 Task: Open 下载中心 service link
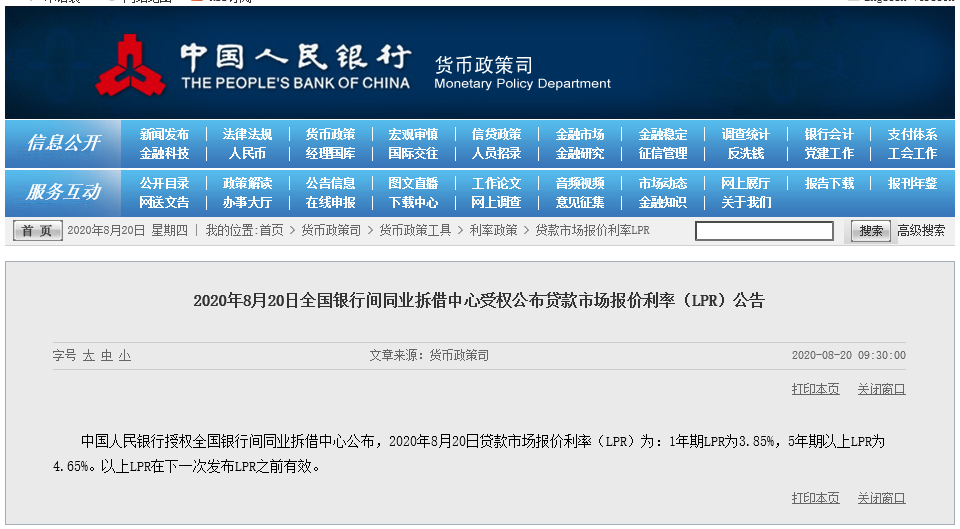click(413, 202)
